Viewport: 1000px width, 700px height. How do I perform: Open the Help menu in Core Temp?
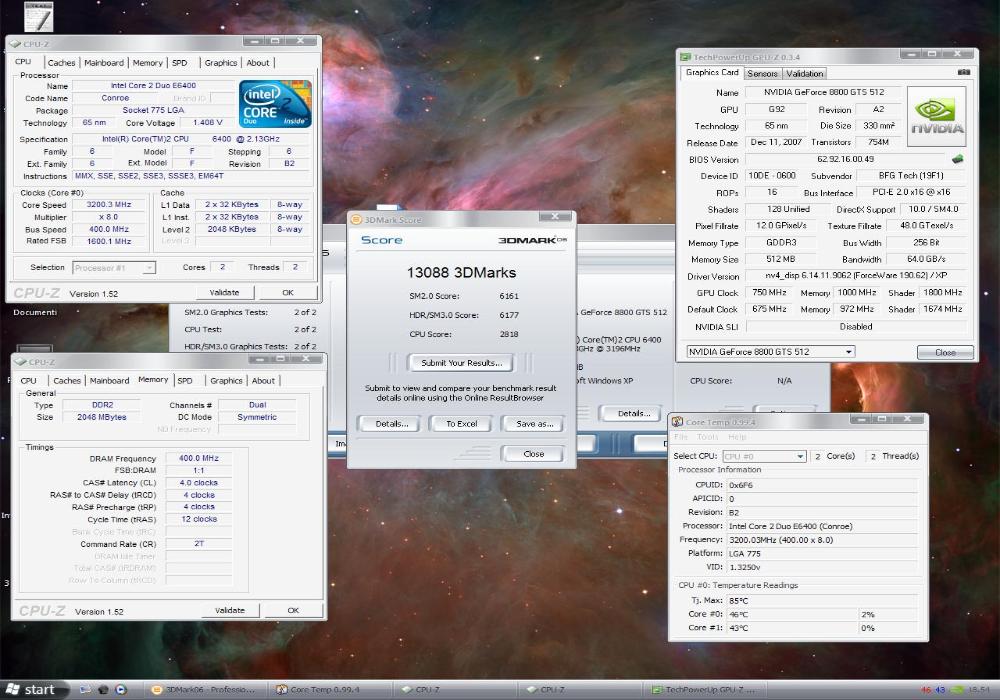737,437
